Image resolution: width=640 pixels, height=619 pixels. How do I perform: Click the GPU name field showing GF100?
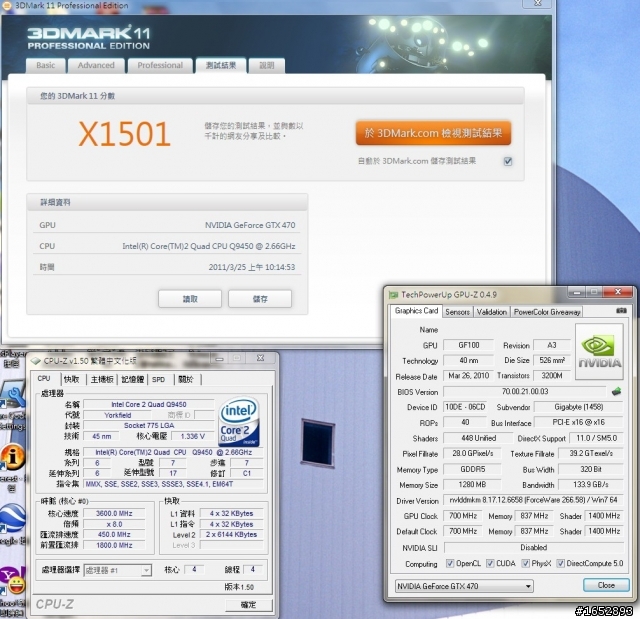point(469,345)
